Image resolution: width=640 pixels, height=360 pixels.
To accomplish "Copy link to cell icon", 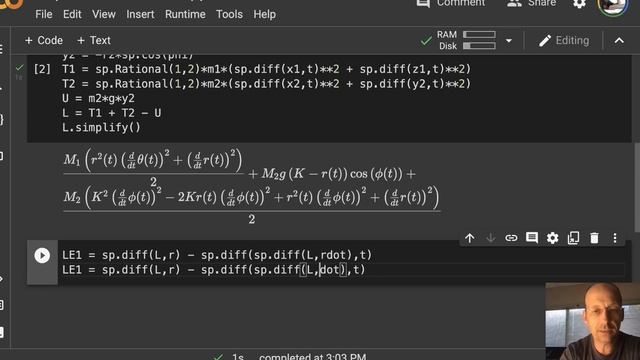I will pyautogui.click(x=511, y=238).
